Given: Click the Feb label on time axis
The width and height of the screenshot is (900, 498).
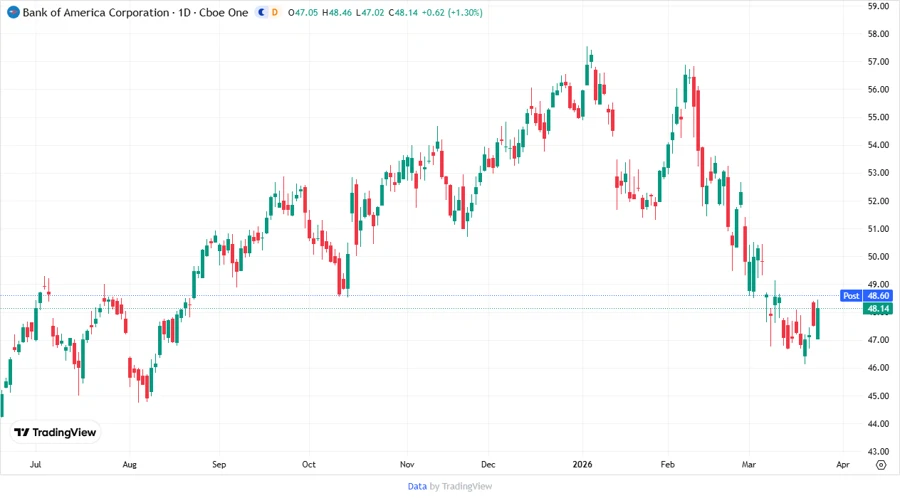Looking at the screenshot, I should [668, 464].
